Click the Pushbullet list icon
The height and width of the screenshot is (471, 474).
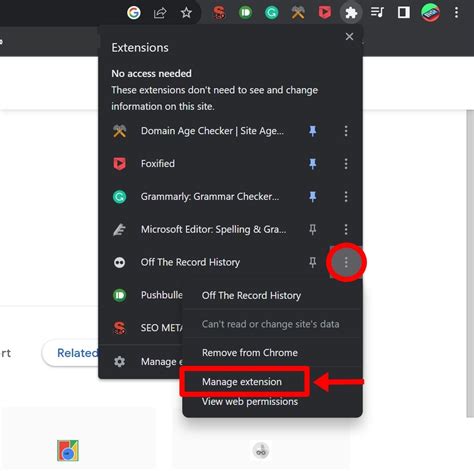pos(119,295)
